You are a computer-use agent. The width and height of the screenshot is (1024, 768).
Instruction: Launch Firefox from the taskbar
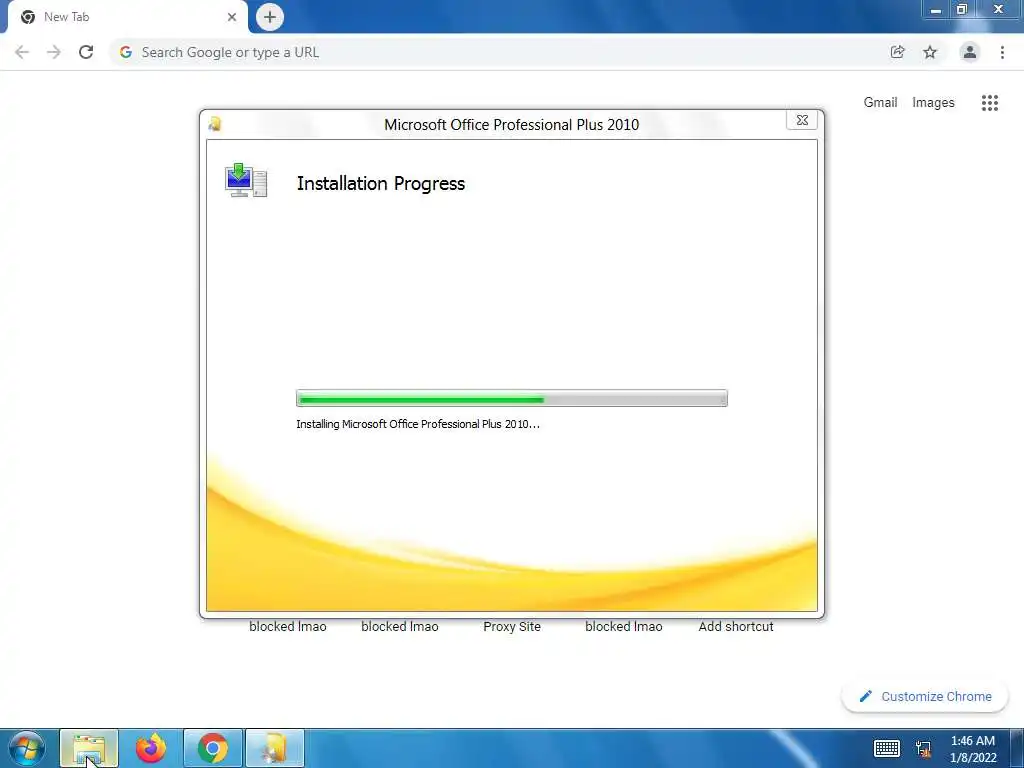pos(151,748)
